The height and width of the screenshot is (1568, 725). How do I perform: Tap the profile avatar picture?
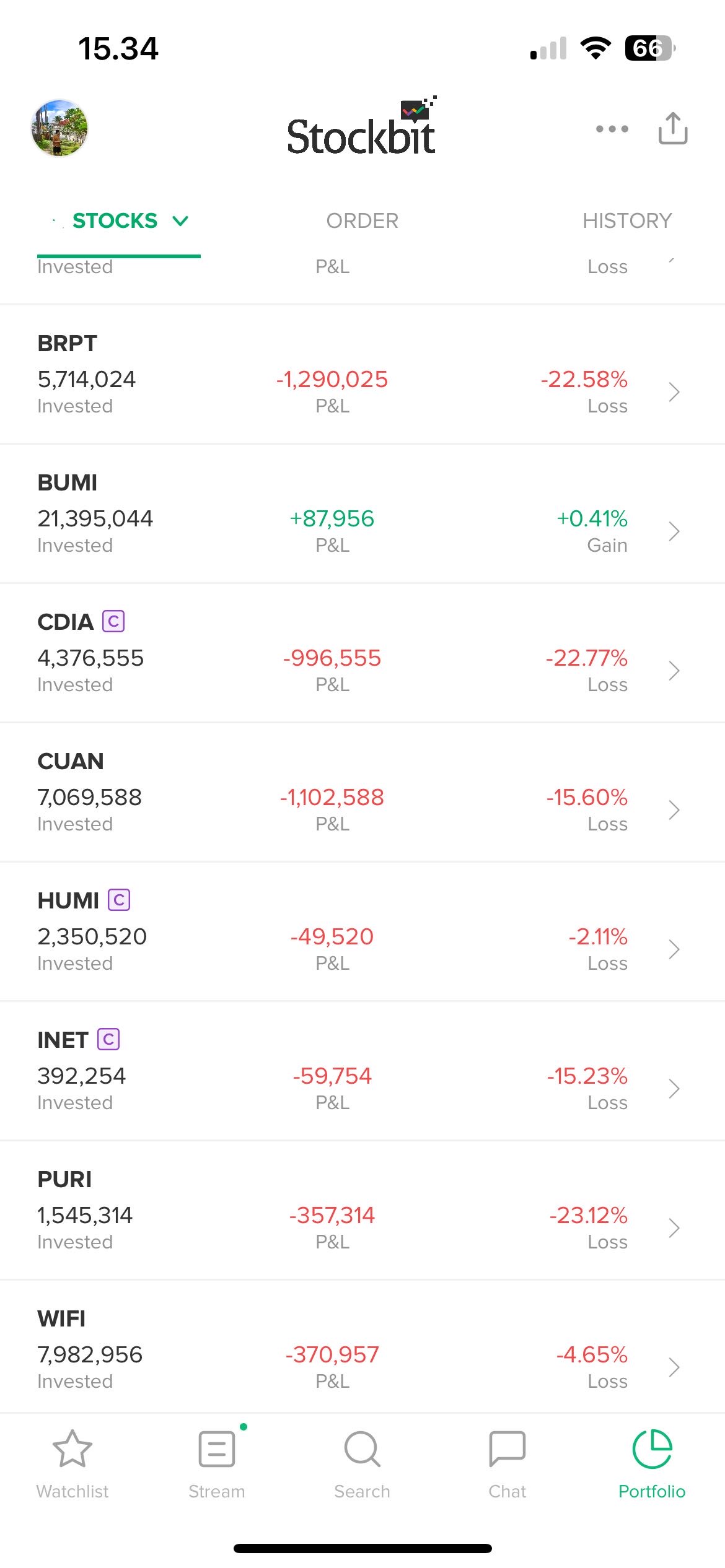click(59, 128)
